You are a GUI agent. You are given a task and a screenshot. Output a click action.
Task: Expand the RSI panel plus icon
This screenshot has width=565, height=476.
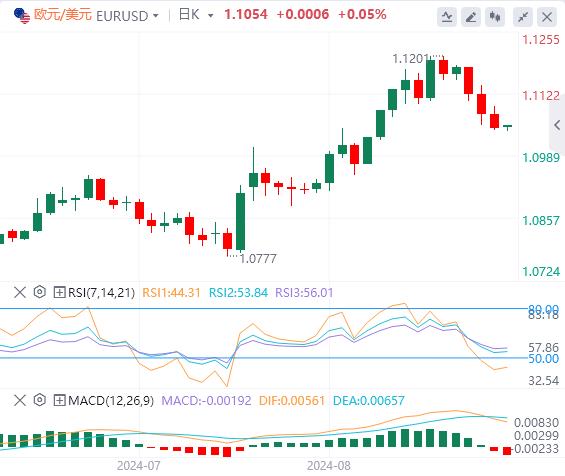coord(59,292)
